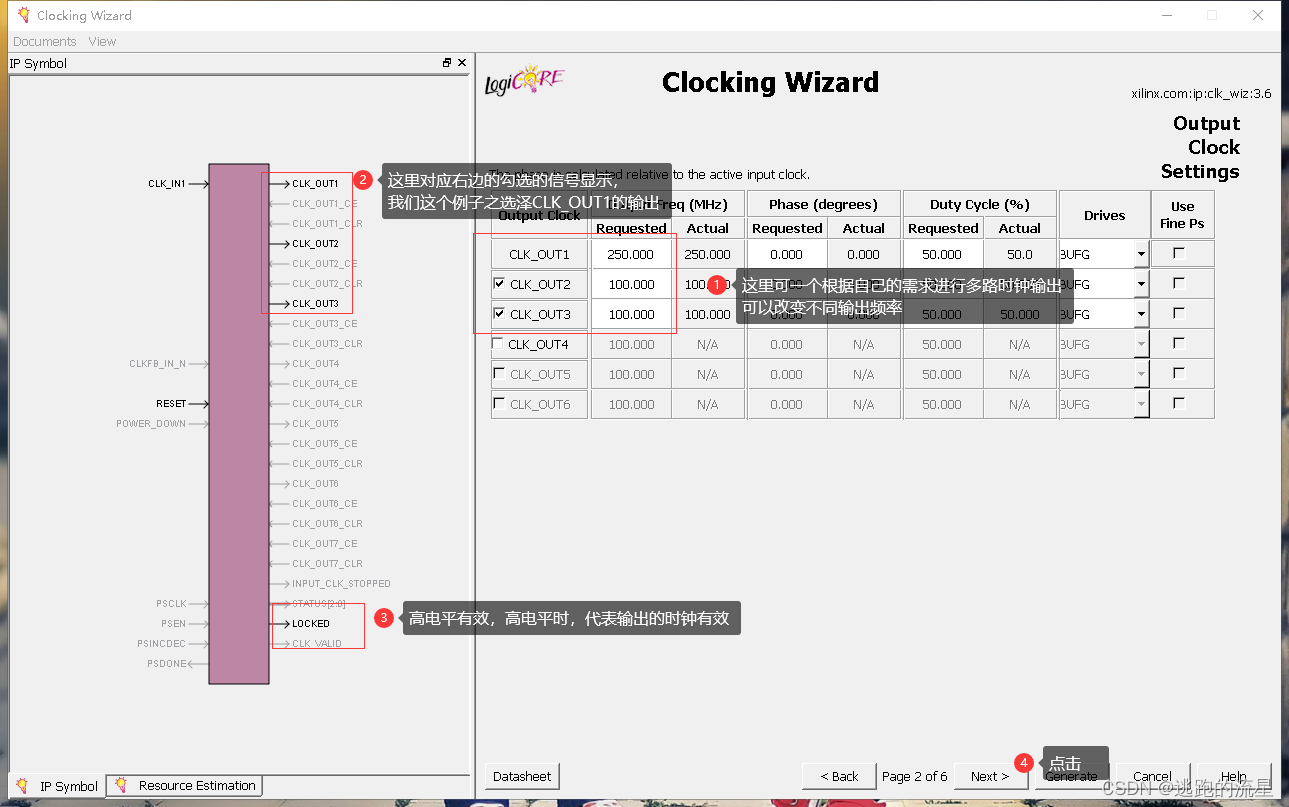Click the Cancel button

click(1152, 776)
